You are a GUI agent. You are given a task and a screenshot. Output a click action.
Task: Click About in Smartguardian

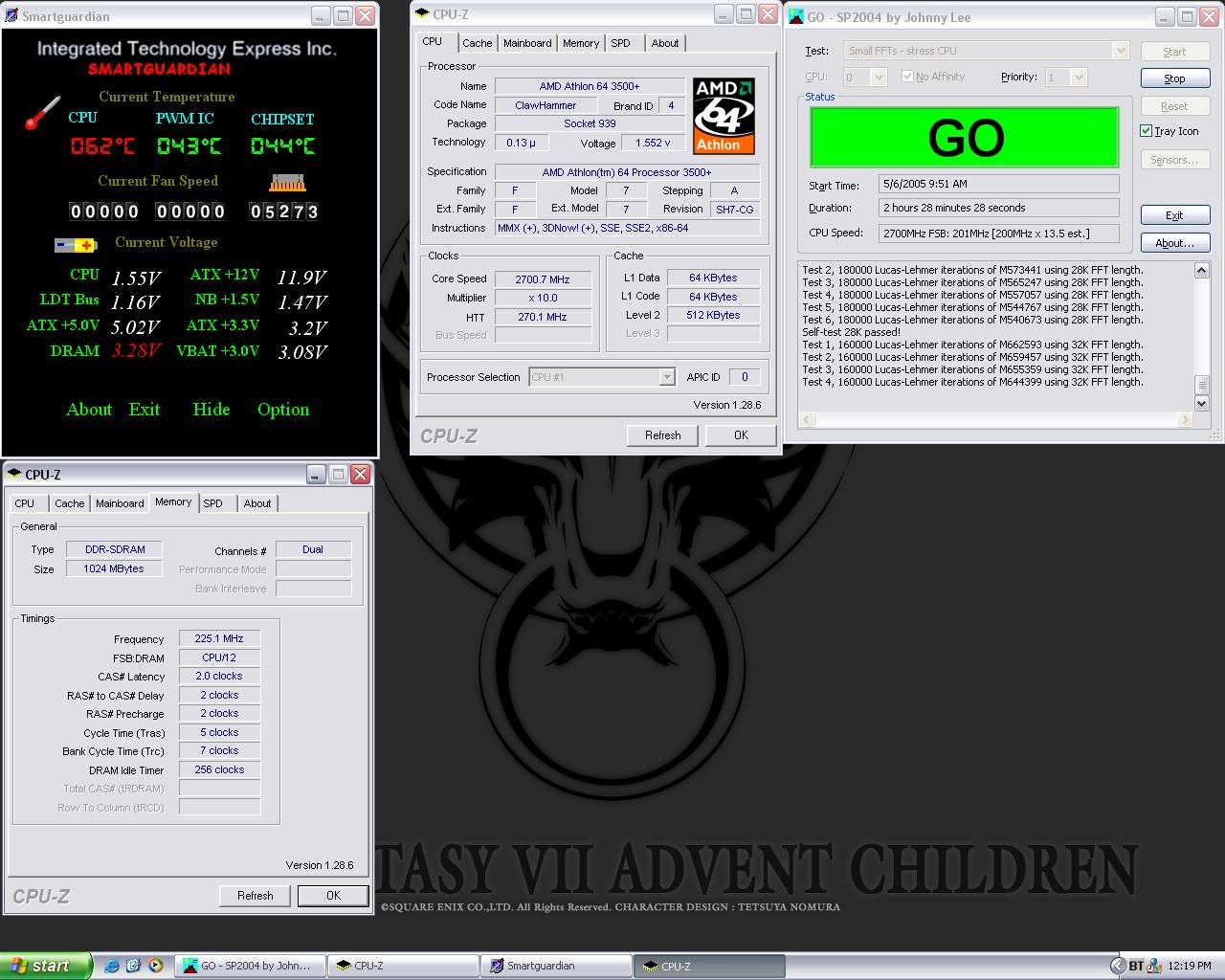click(x=89, y=410)
